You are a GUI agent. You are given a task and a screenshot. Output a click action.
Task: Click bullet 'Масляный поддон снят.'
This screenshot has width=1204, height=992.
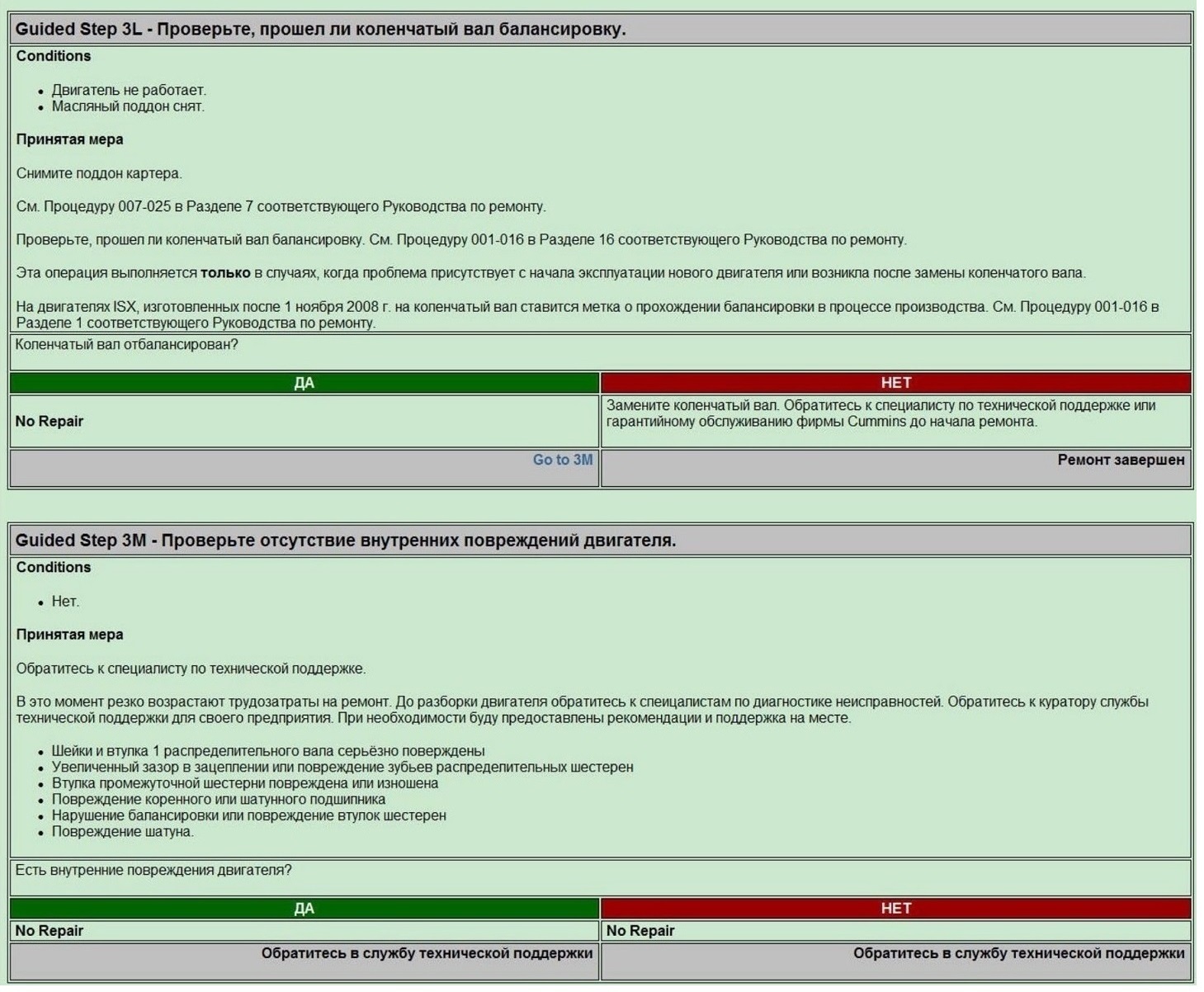(128, 106)
